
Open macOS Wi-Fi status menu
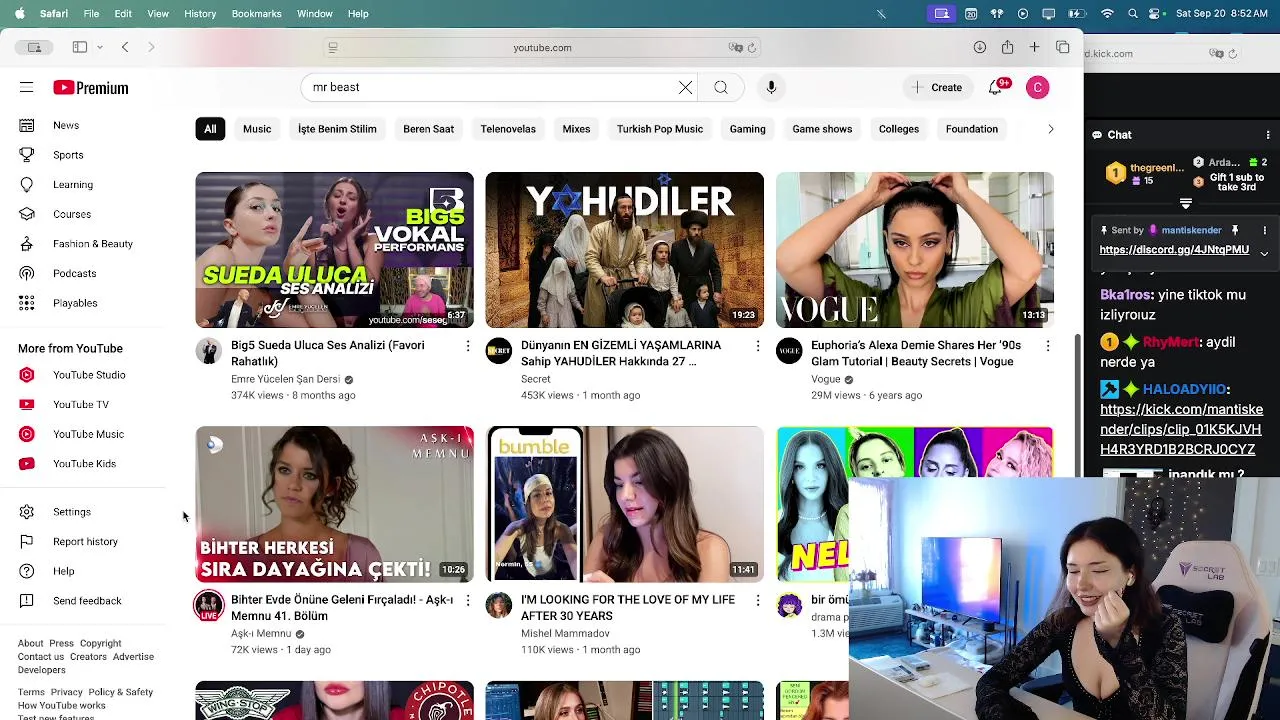click(x=1107, y=14)
